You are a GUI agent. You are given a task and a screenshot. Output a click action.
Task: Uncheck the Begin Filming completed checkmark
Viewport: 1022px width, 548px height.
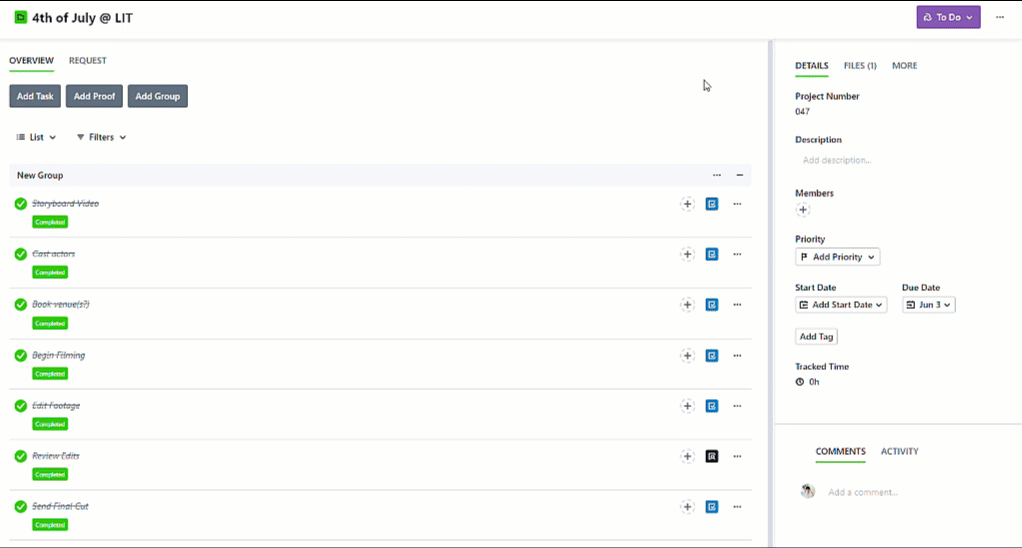(x=21, y=355)
